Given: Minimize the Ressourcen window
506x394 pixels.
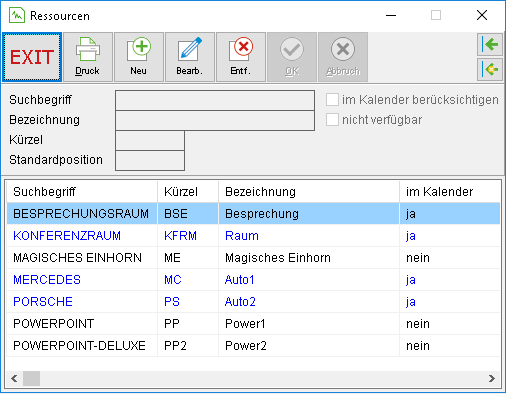Looking at the screenshot, I should [391, 15].
